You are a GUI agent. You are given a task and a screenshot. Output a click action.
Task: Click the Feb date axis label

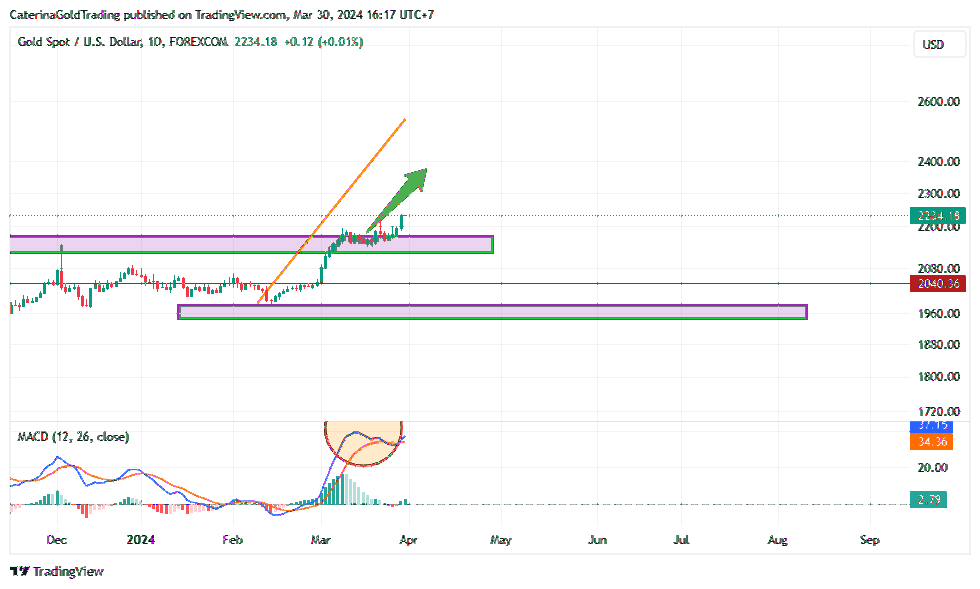232,540
